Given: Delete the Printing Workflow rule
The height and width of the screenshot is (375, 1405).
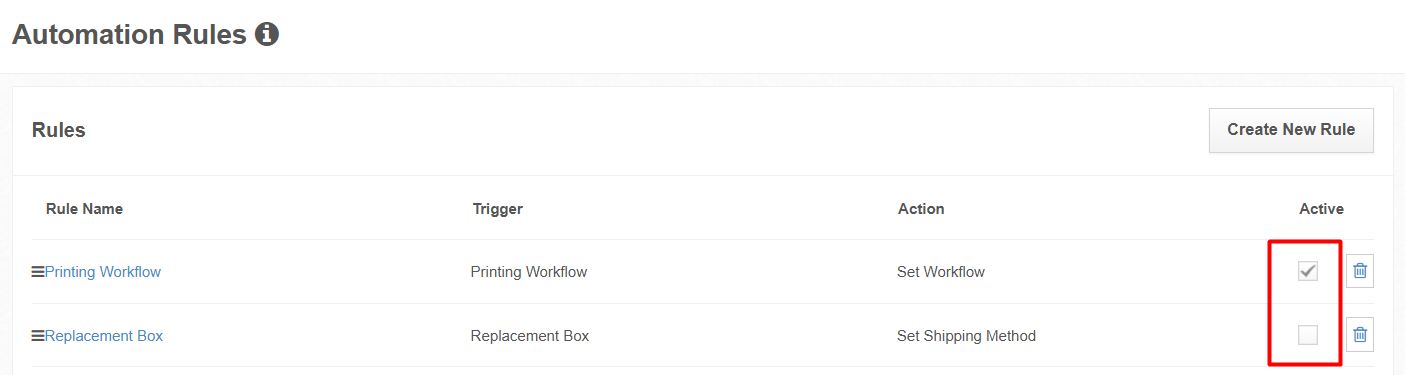Looking at the screenshot, I should pos(1360,271).
